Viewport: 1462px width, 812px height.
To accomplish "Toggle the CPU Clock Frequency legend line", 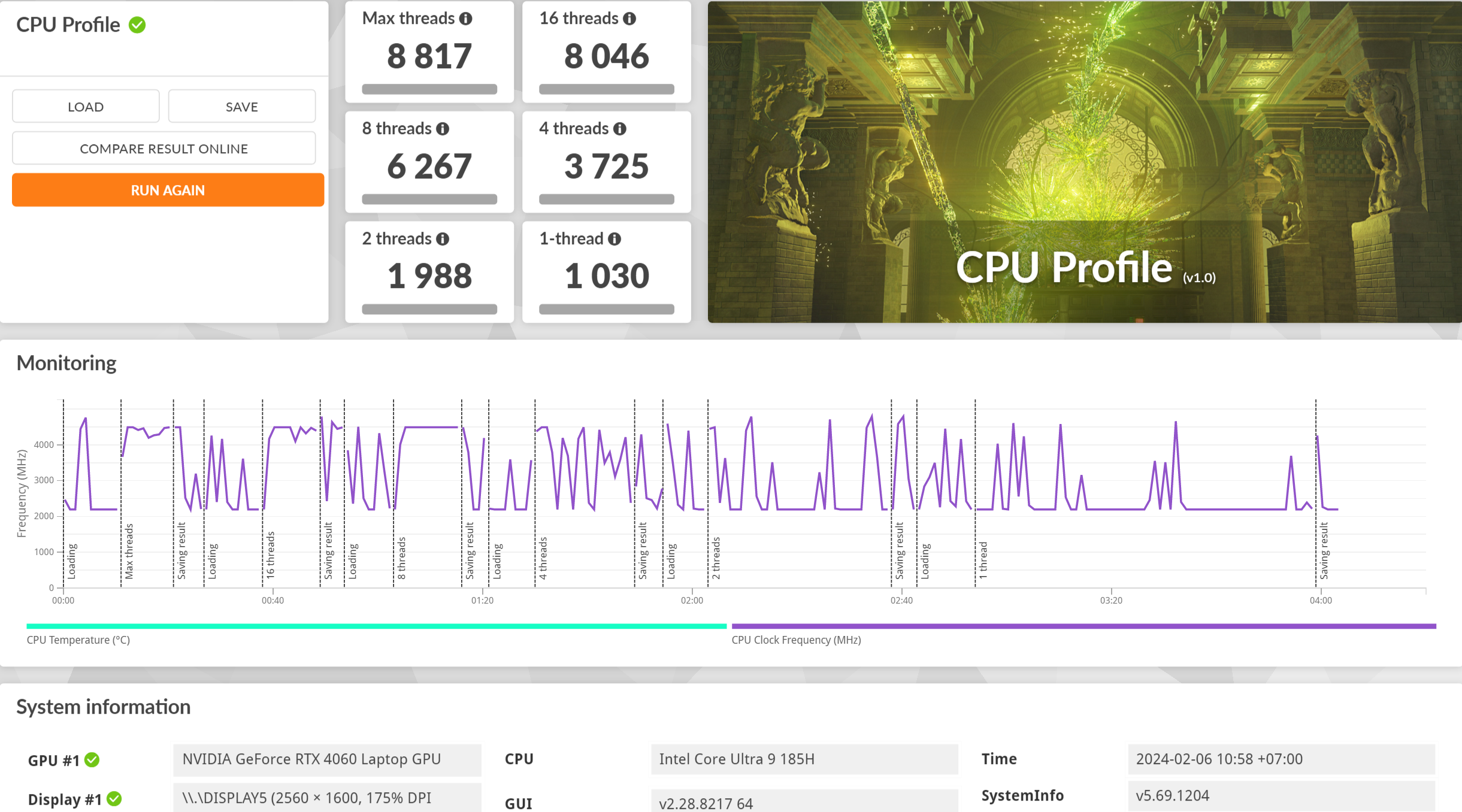I will click(1083, 626).
